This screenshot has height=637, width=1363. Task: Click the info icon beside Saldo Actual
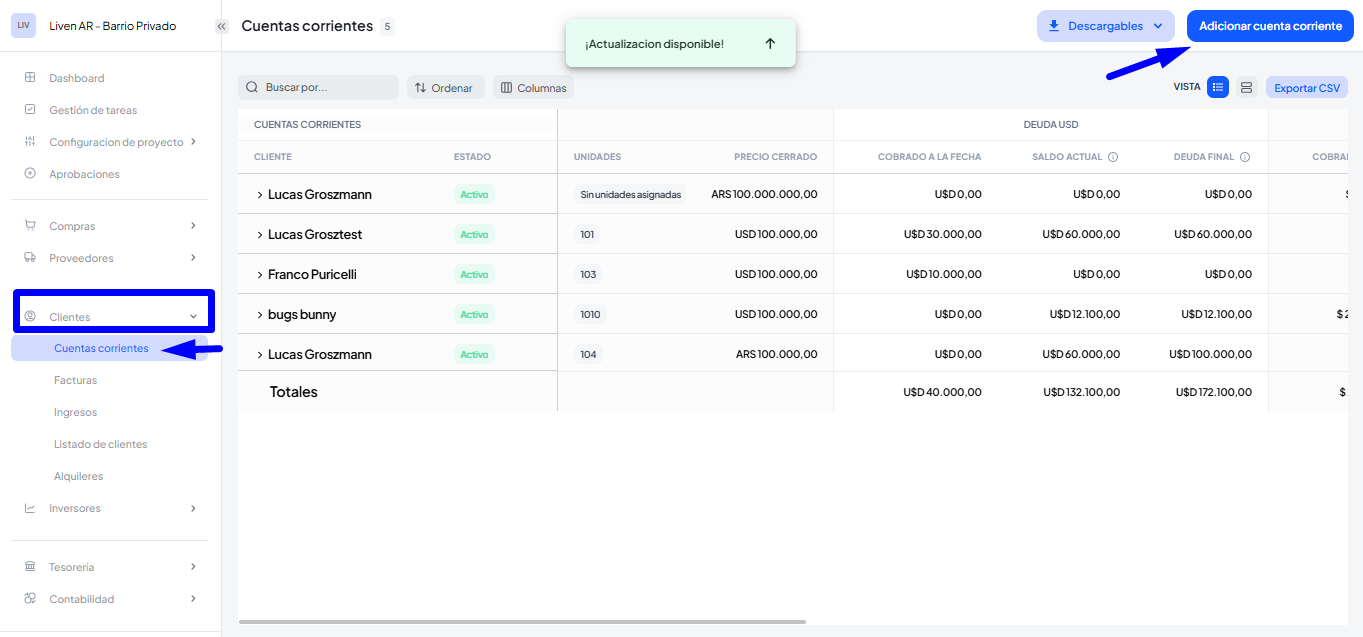(x=1113, y=157)
